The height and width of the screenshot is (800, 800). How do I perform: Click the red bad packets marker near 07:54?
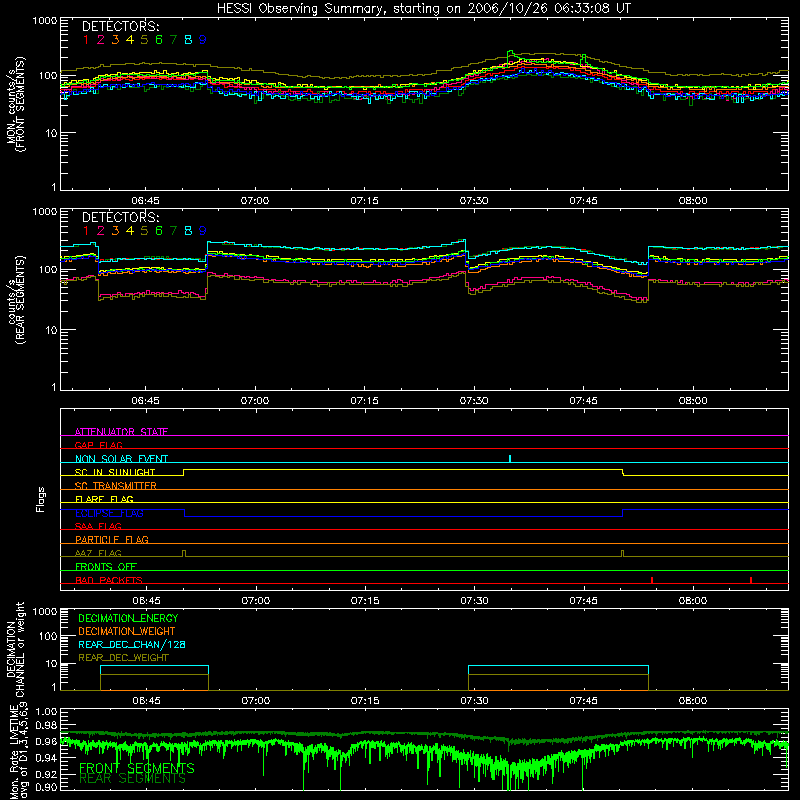click(652, 580)
